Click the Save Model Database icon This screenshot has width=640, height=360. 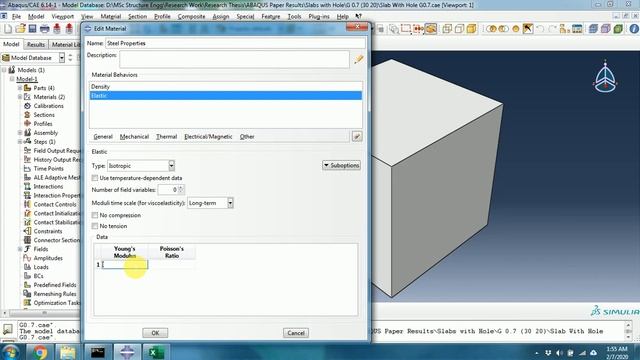32,29
